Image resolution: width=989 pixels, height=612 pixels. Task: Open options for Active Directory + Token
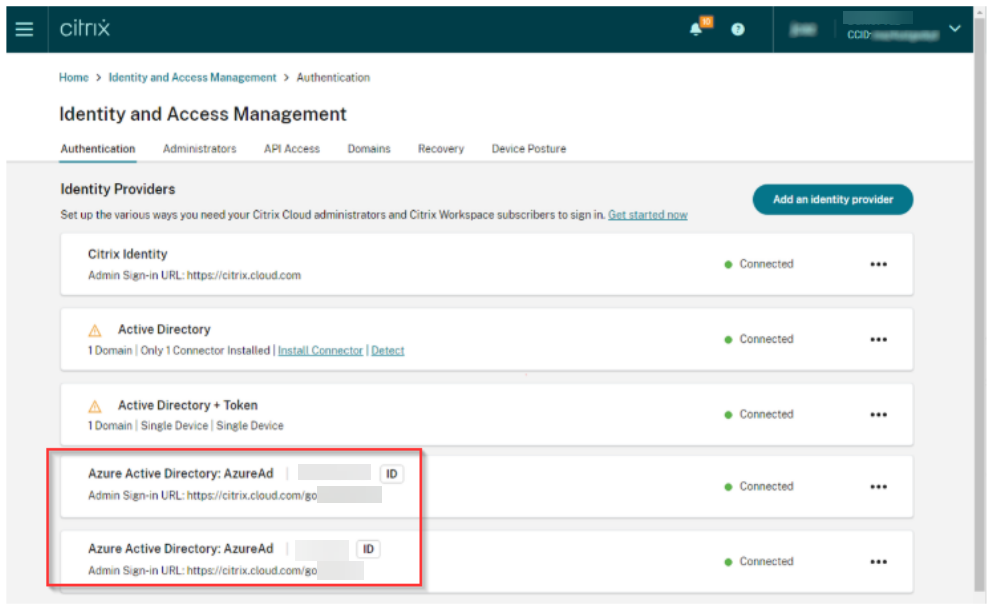point(879,415)
